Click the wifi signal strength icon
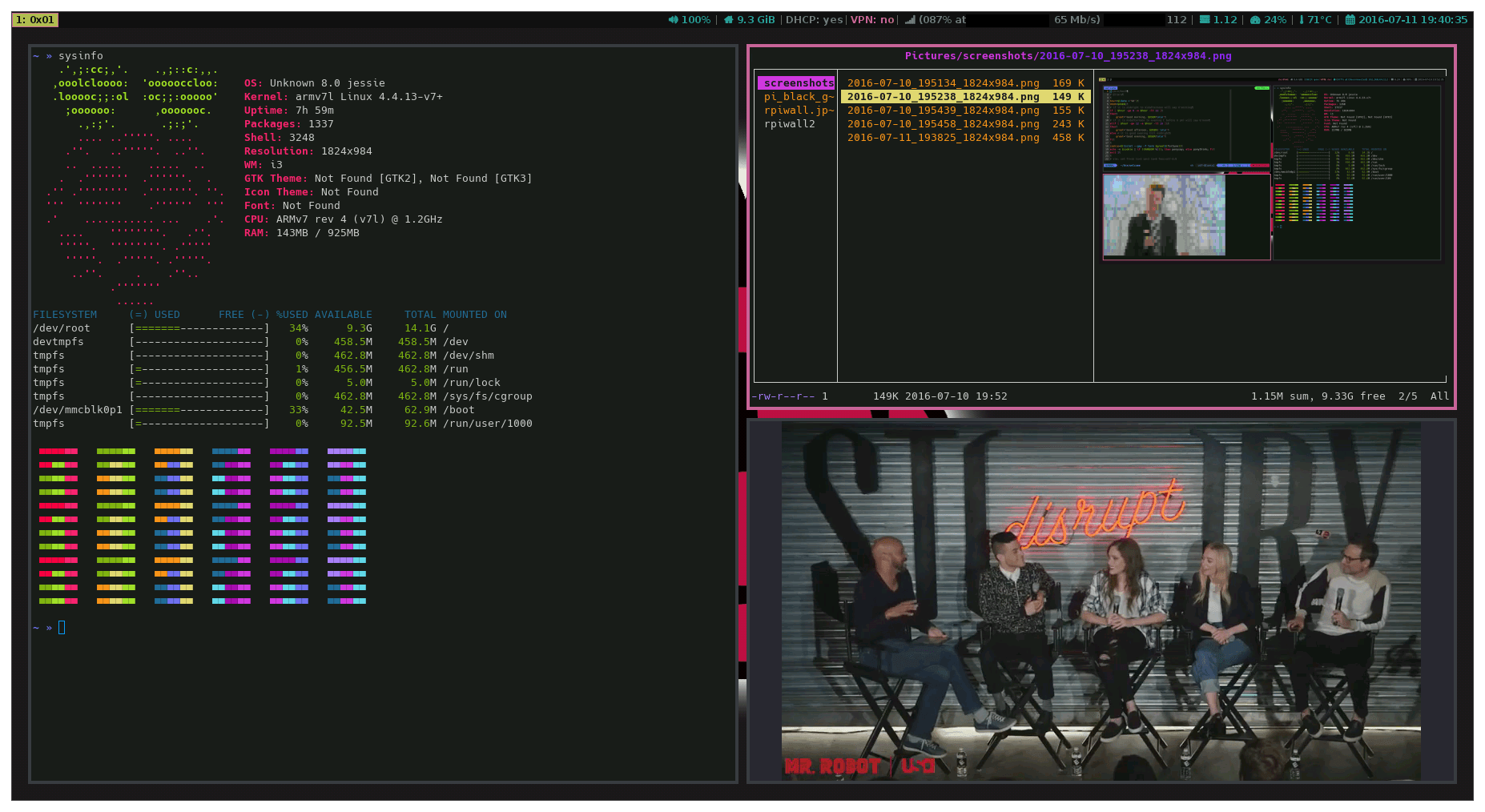Screen dimensions: 1485x812 pyautogui.click(x=910, y=20)
